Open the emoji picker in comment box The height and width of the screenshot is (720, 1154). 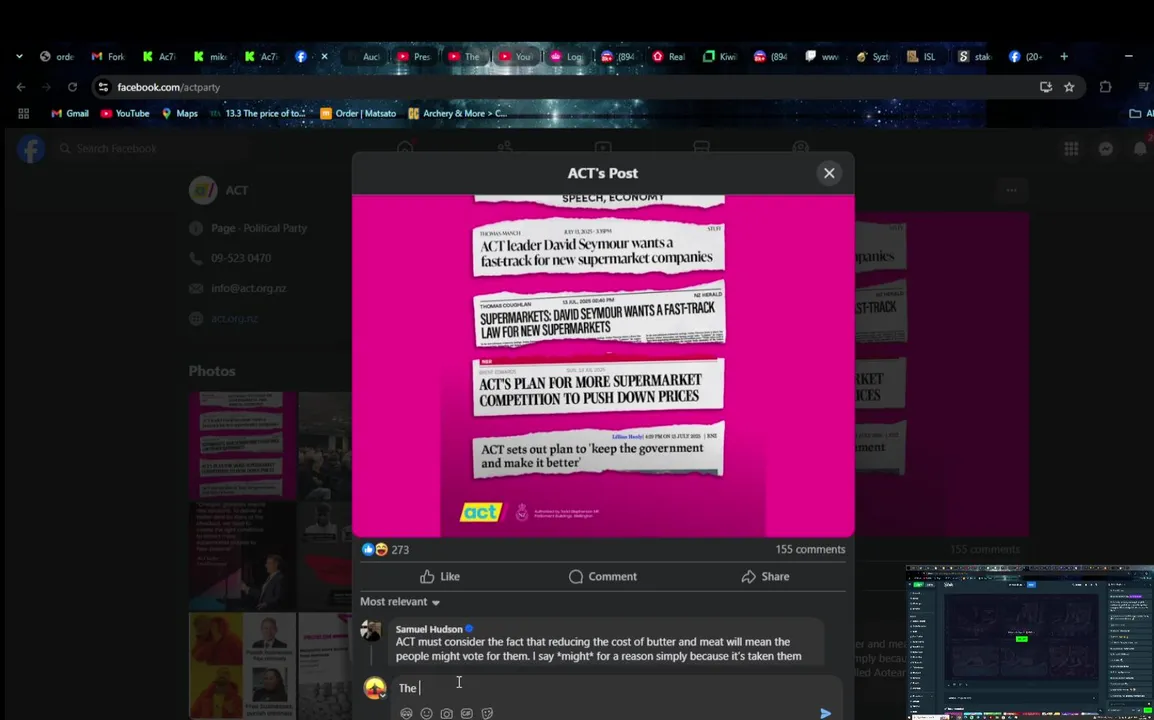click(426, 713)
